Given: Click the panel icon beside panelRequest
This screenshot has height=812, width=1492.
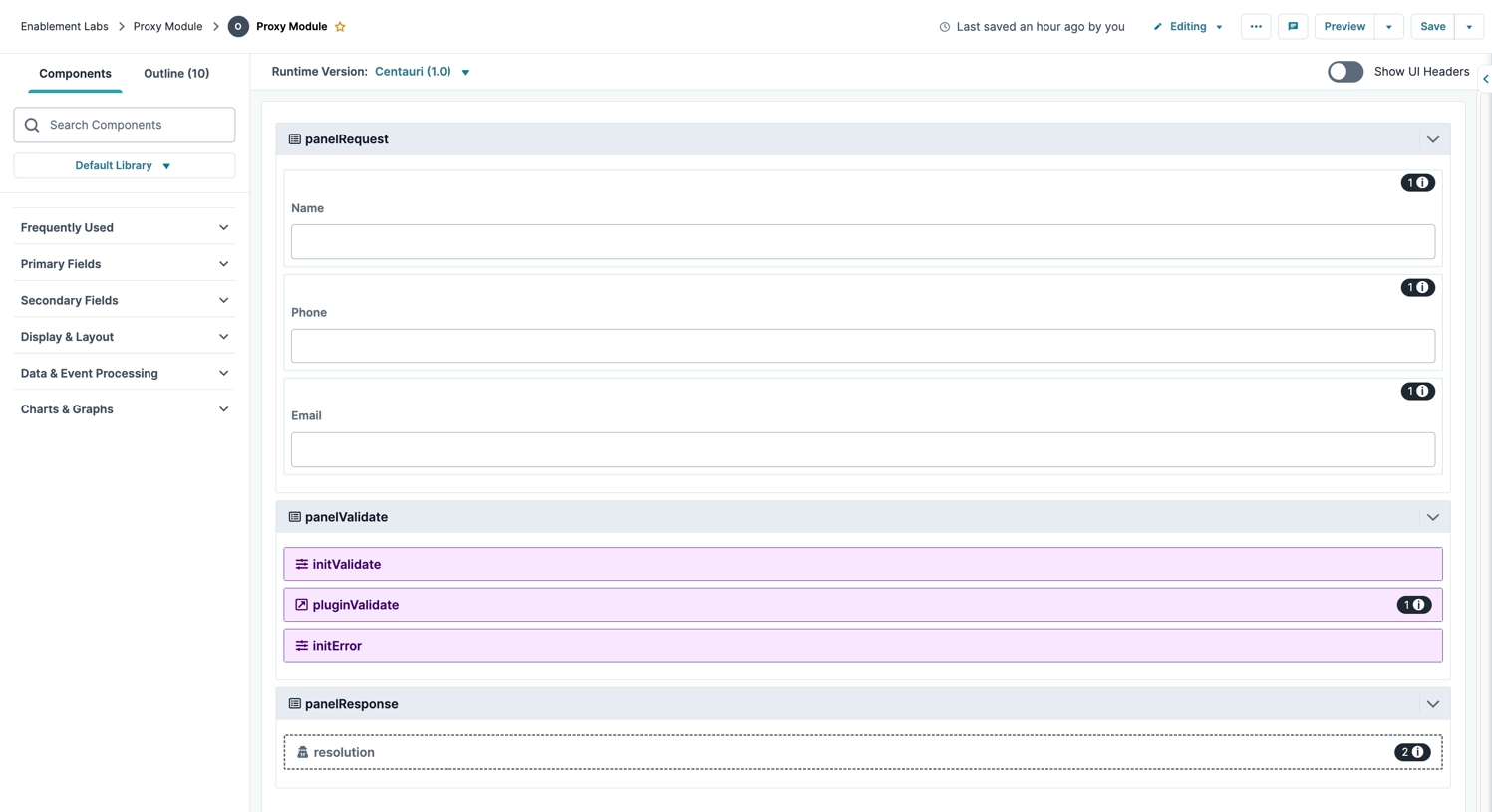Looking at the screenshot, I should [295, 139].
